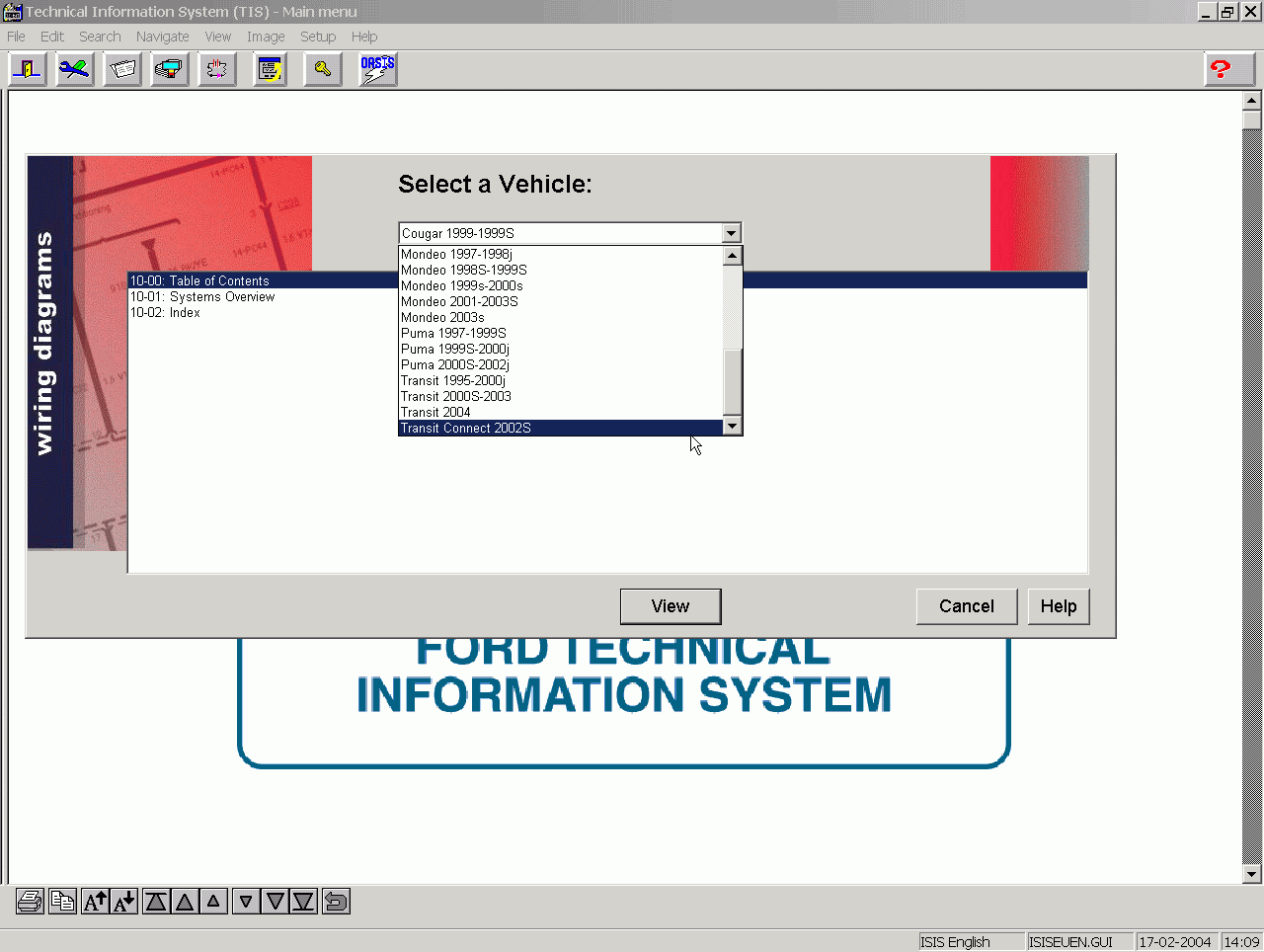The width and height of the screenshot is (1264, 952).
Task: Click the exit door icon on the toolbar
Action: 28,69
